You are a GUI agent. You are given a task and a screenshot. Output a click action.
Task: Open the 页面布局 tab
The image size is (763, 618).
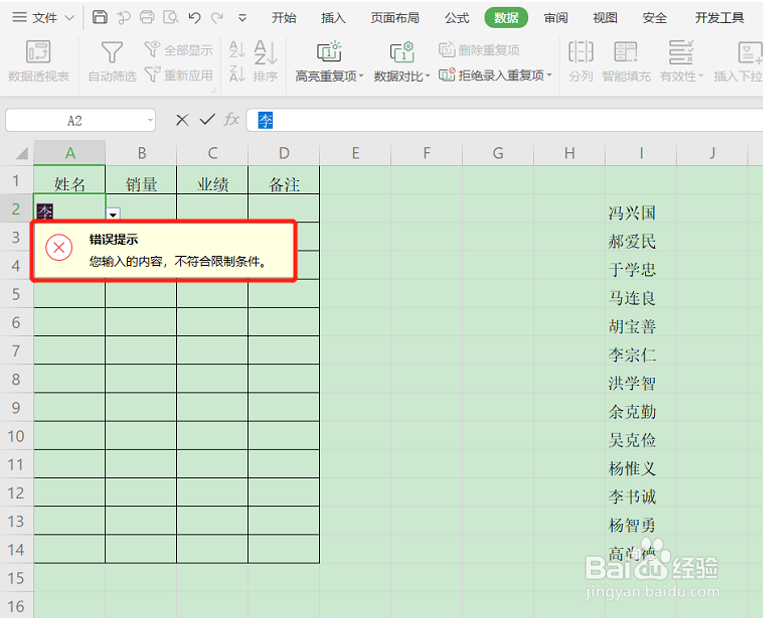tap(395, 18)
